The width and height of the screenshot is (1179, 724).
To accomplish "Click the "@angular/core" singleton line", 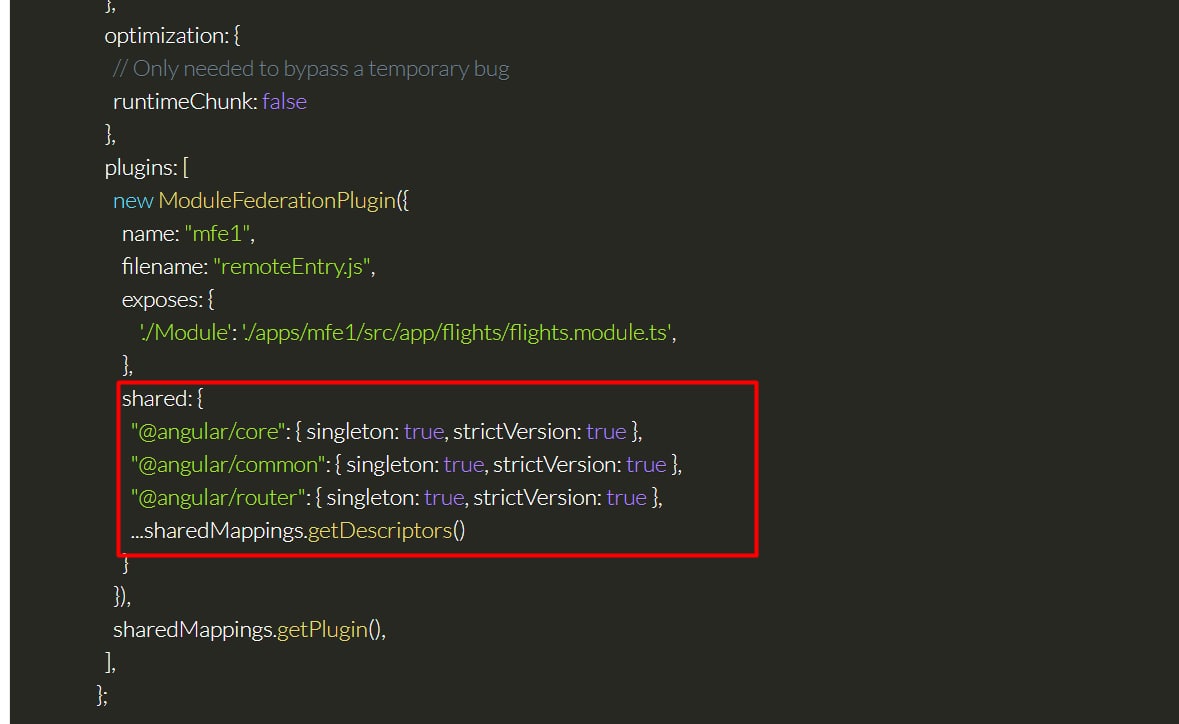I will coord(386,432).
